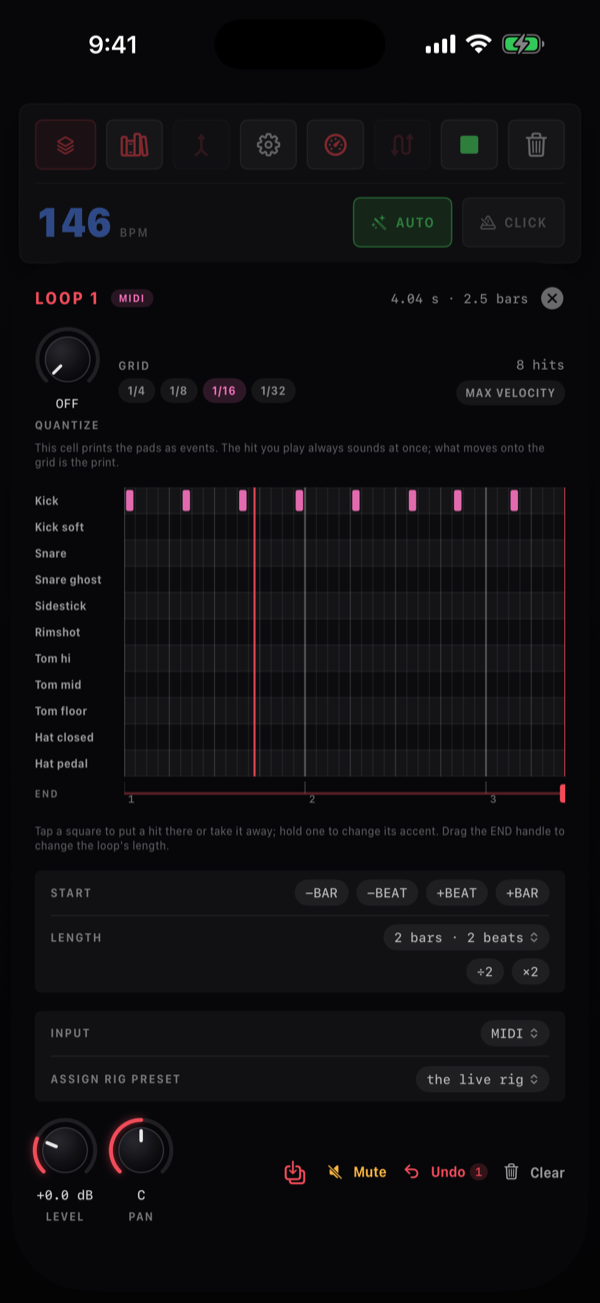Select the 1/32 grid option
This screenshot has height=1303, width=600.
click(x=273, y=391)
